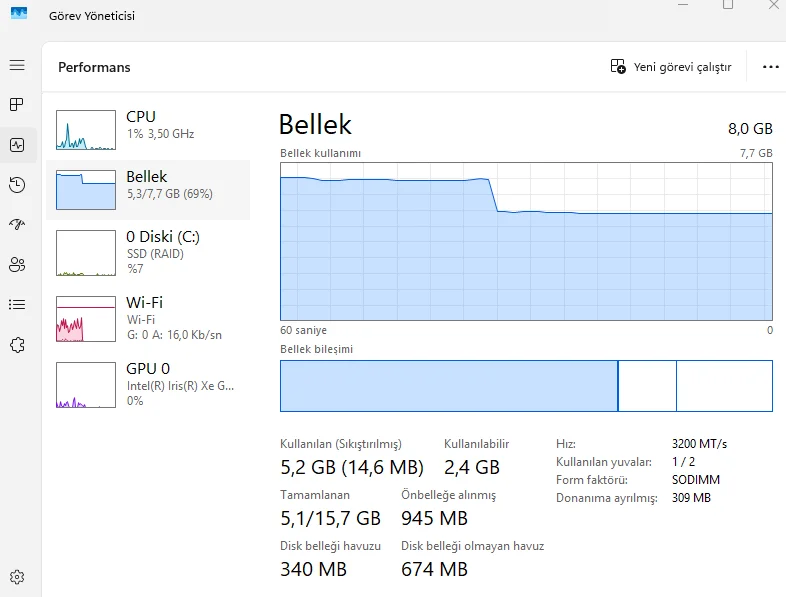Image resolution: width=786 pixels, height=597 pixels.
Task: Select the 0 Diski (C:) entry
Action: [148, 253]
